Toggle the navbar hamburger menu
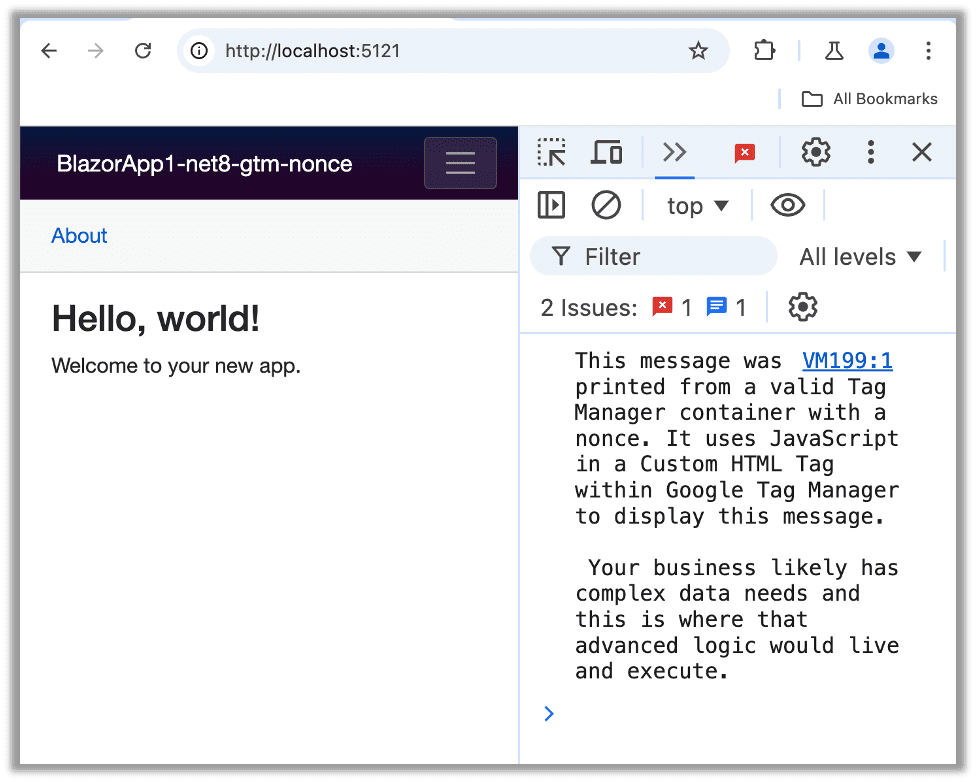This screenshot has height=782, width=976. (460, 163)
